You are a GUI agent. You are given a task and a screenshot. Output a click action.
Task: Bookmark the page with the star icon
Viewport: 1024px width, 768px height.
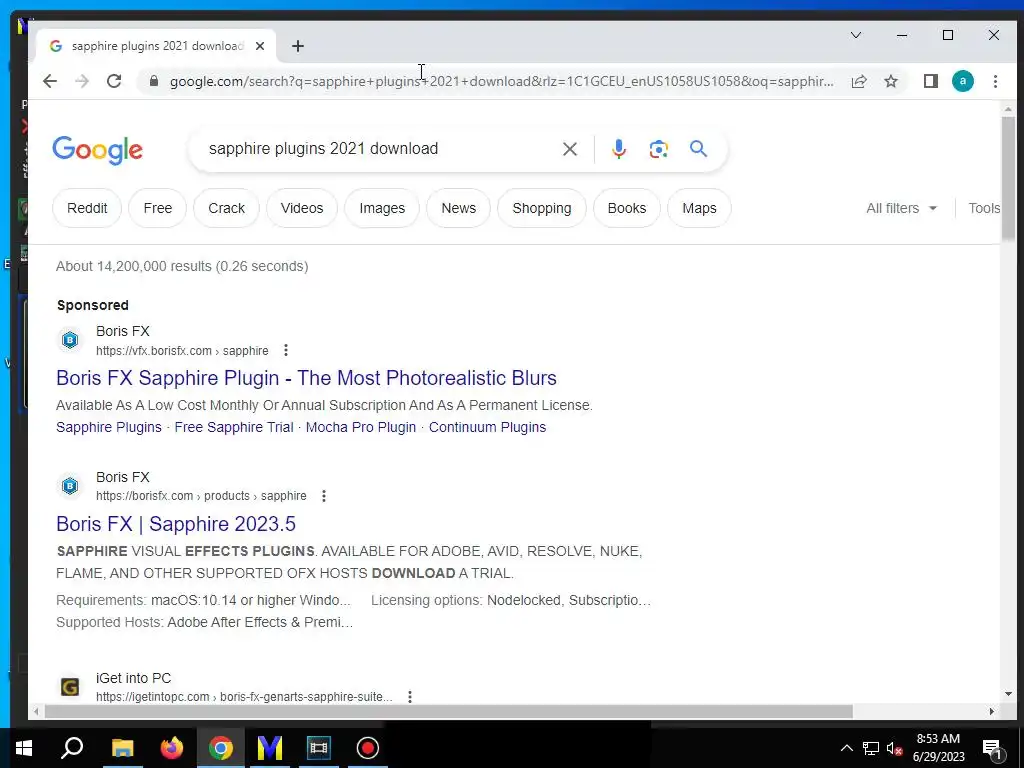[x=891, y=81]
